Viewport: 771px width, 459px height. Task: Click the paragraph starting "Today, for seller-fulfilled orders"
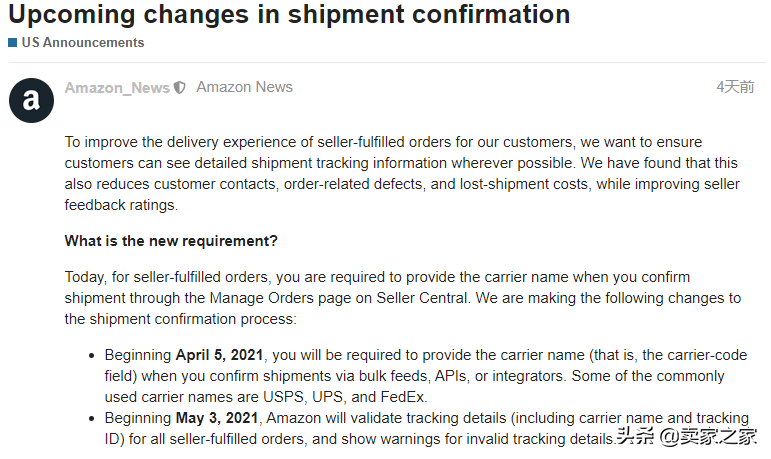403,298
